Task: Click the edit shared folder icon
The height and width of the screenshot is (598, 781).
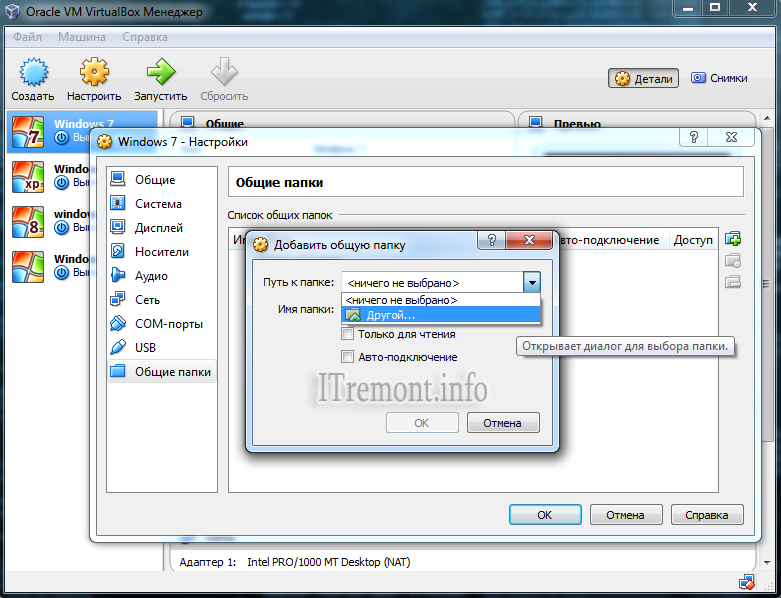Action: click(x=733, y=260)
